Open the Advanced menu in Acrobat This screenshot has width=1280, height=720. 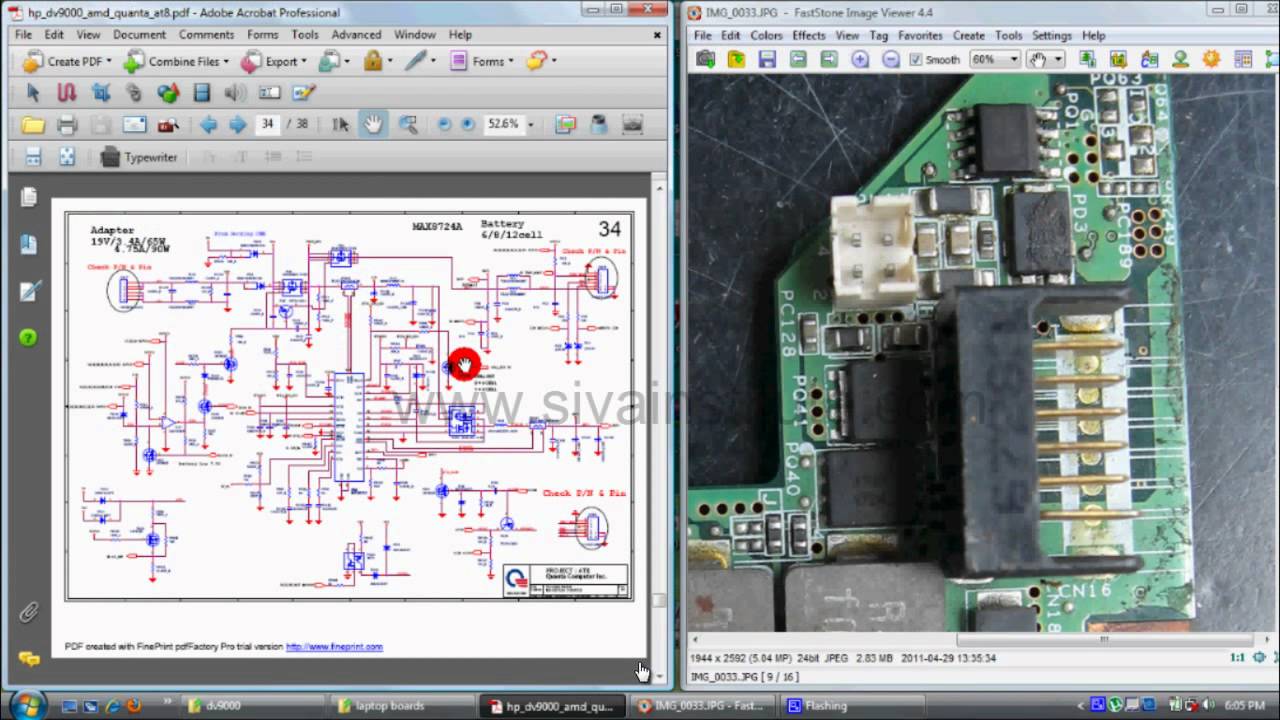356,34
